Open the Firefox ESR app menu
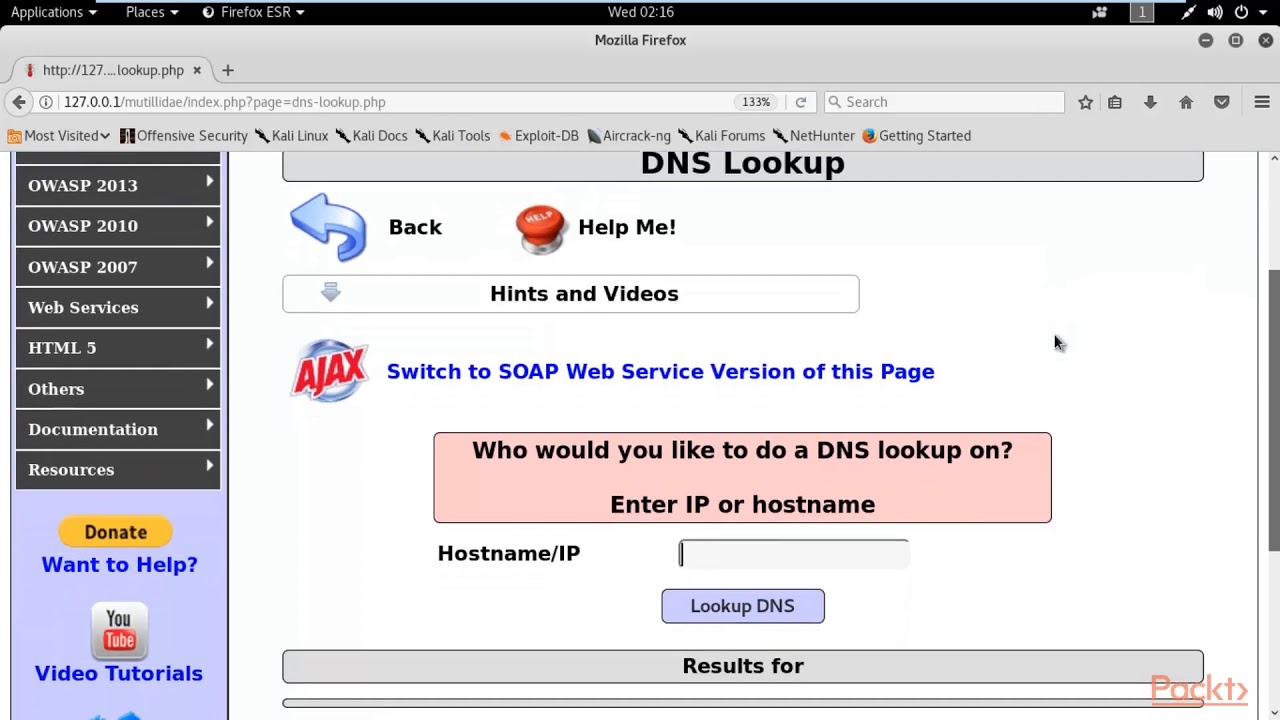Image resolution: width=1280 pixels, height=720 pixels. click(254, 12)
